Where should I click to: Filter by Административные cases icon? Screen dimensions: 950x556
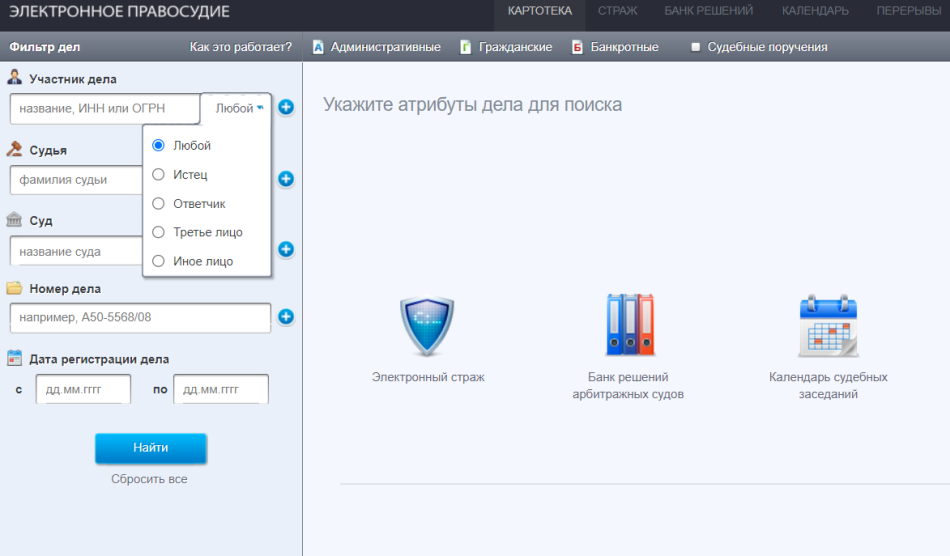(x=318, y=47)
